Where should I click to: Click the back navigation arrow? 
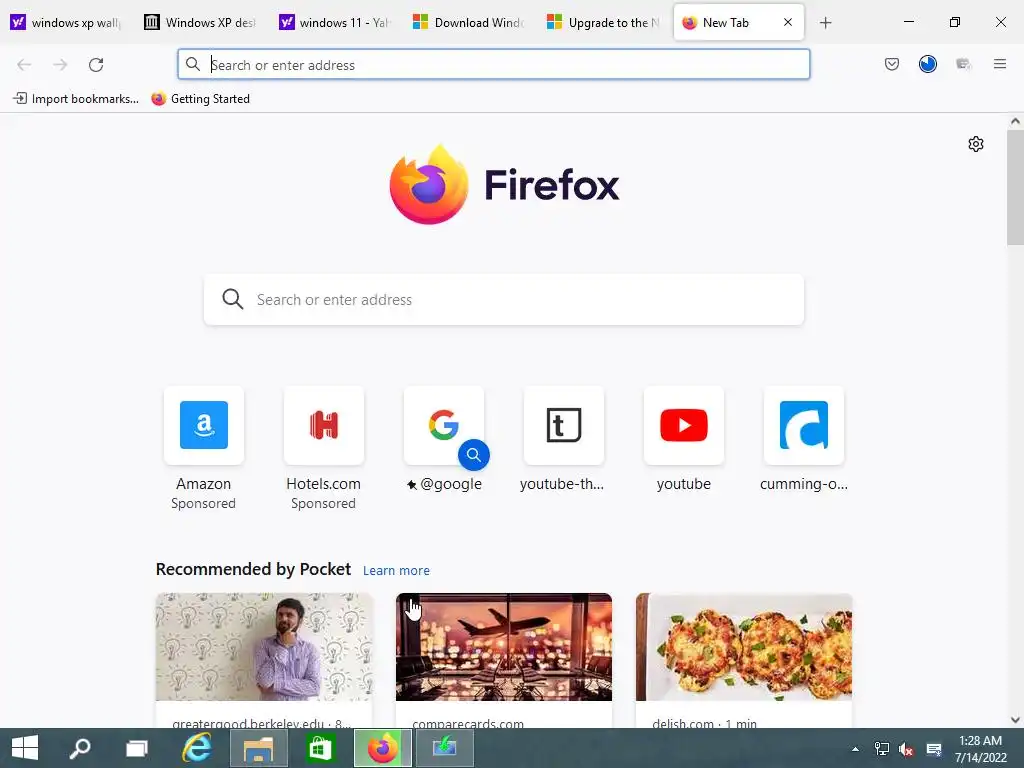(x=24, y=65)
